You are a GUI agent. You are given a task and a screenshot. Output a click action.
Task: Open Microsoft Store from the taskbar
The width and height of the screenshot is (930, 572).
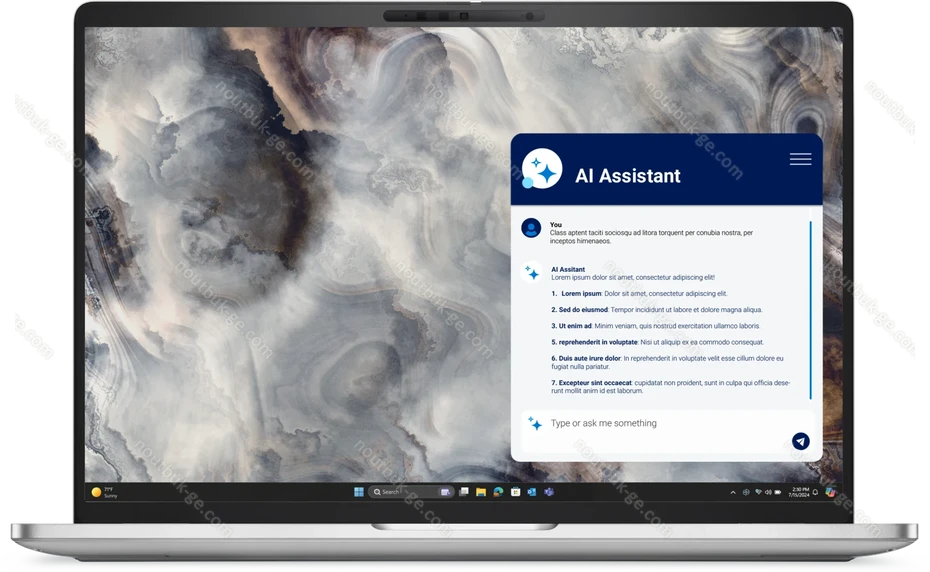click(515, 492)
